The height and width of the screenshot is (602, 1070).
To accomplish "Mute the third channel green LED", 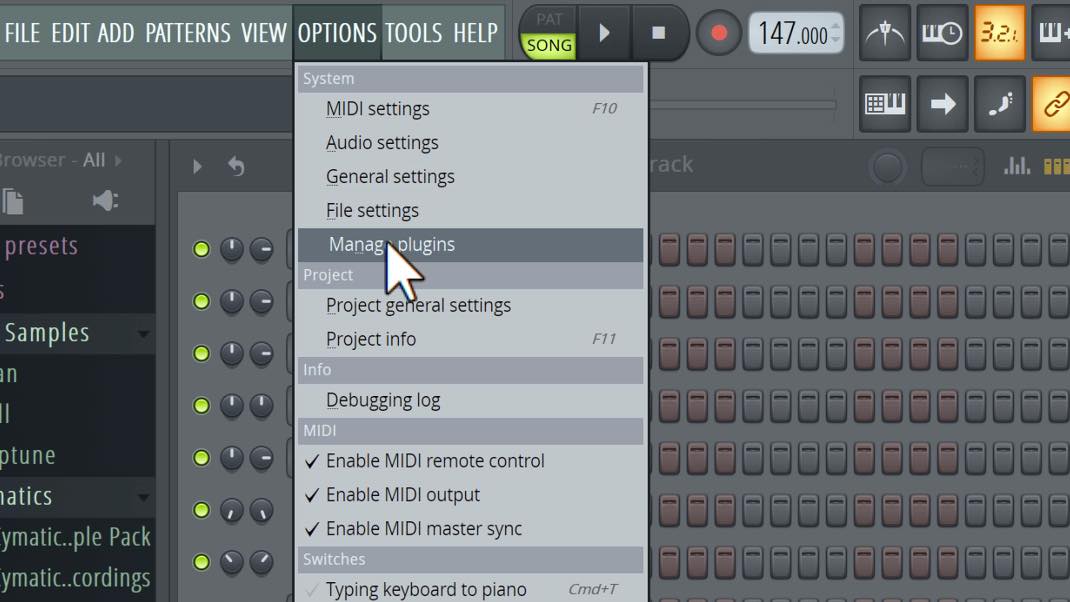I will (201, 354).
